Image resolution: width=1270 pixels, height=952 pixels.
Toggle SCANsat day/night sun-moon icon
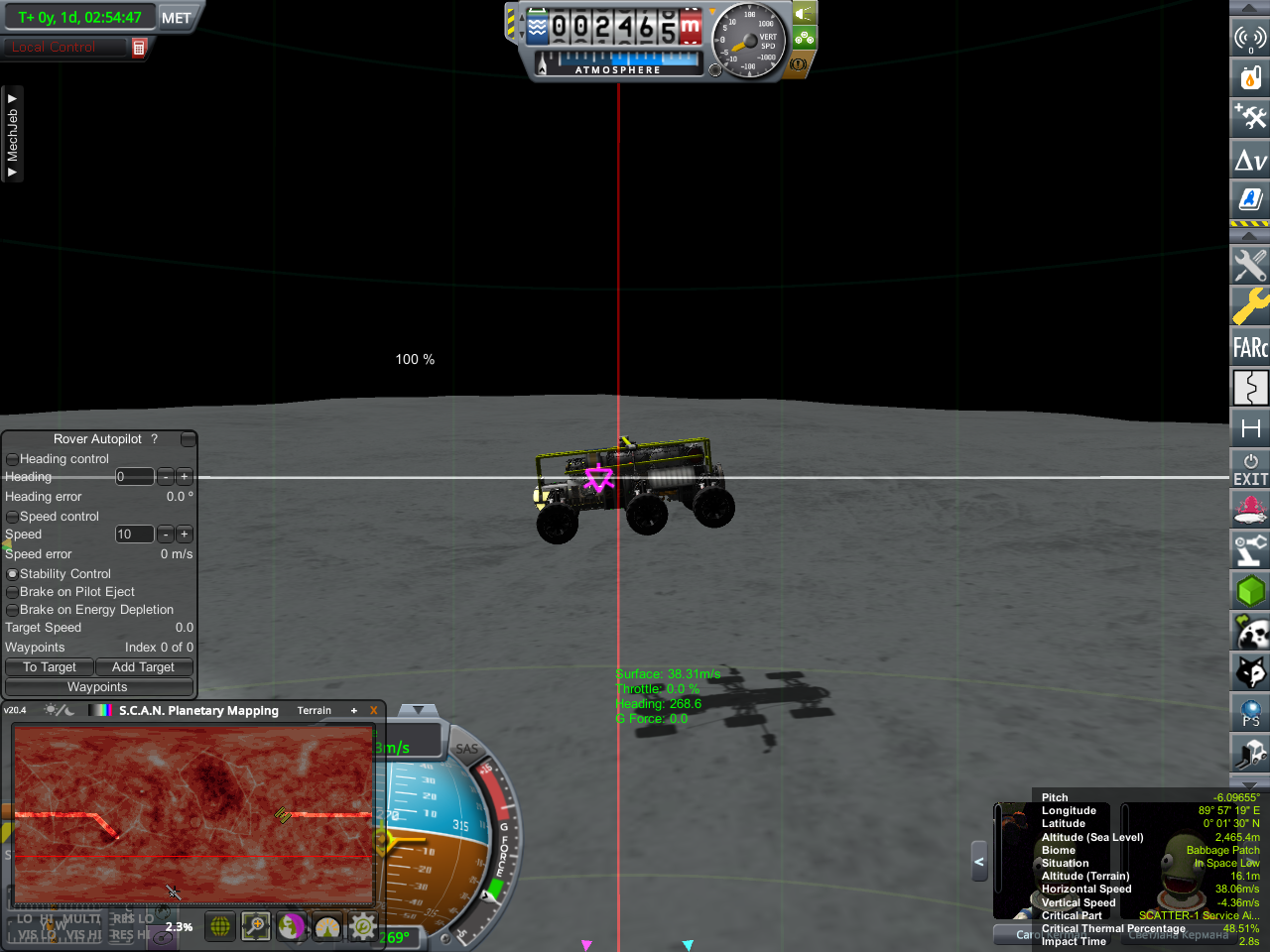59,710
